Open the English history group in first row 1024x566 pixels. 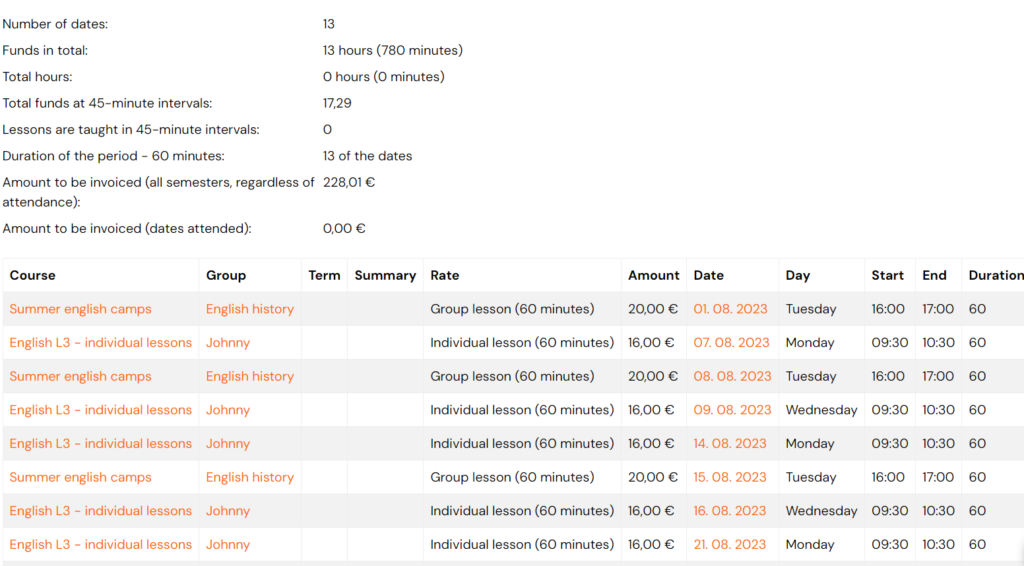249,309
